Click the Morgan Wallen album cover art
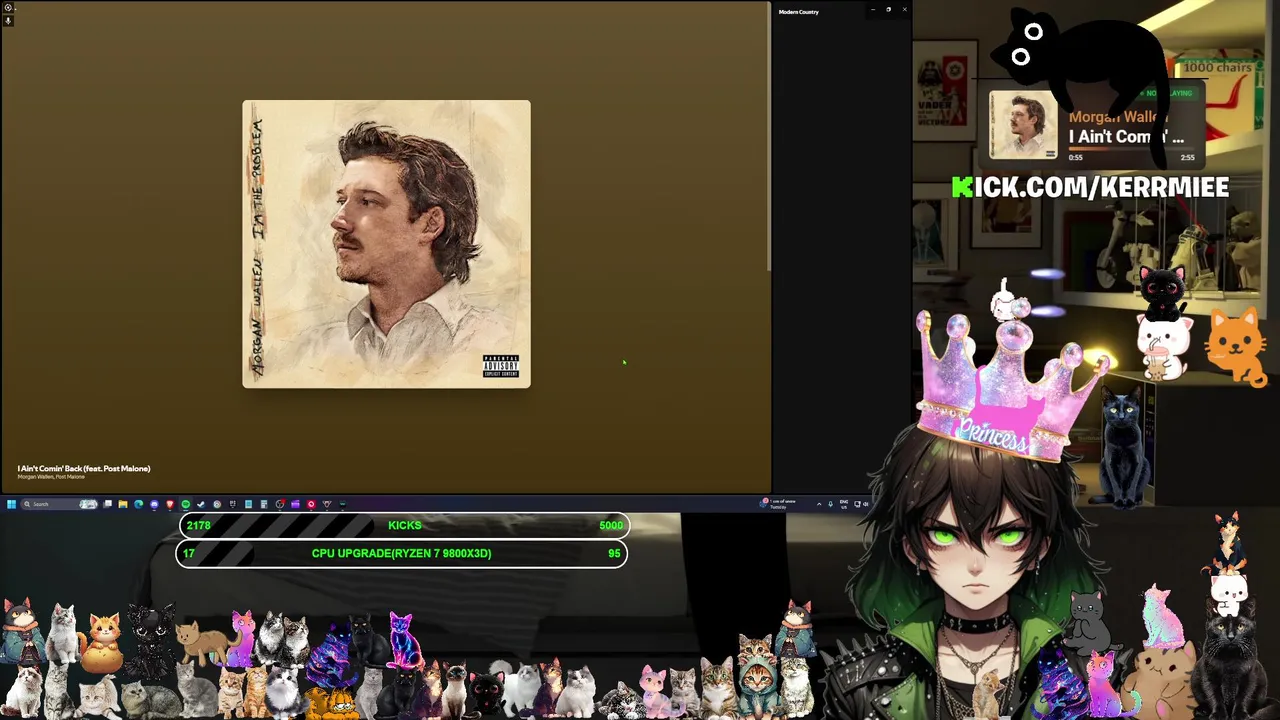 coord(386,244)
